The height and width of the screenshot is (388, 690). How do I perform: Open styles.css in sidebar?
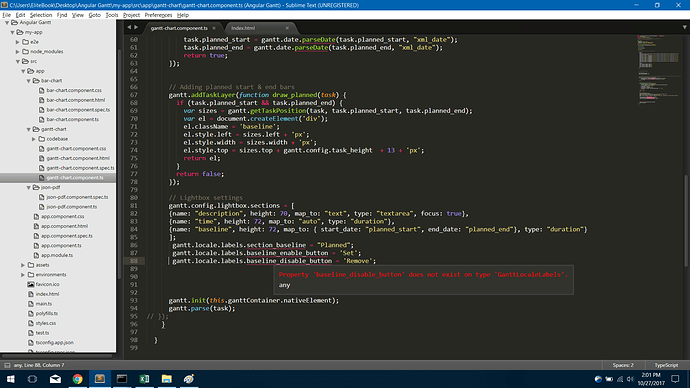46,323
